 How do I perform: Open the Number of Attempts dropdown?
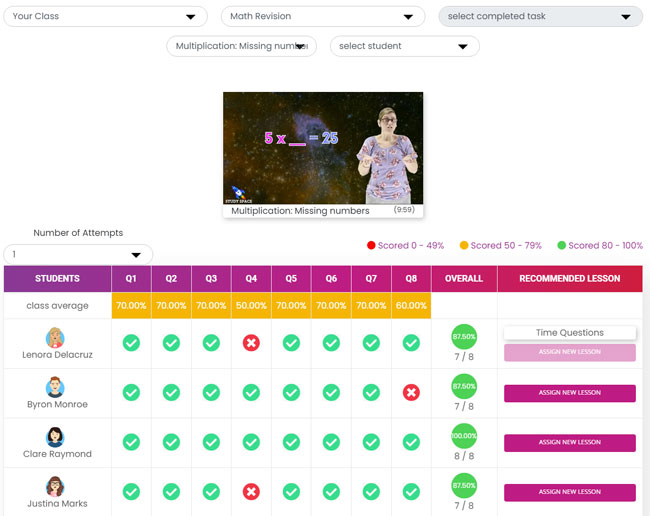(78, 255)
